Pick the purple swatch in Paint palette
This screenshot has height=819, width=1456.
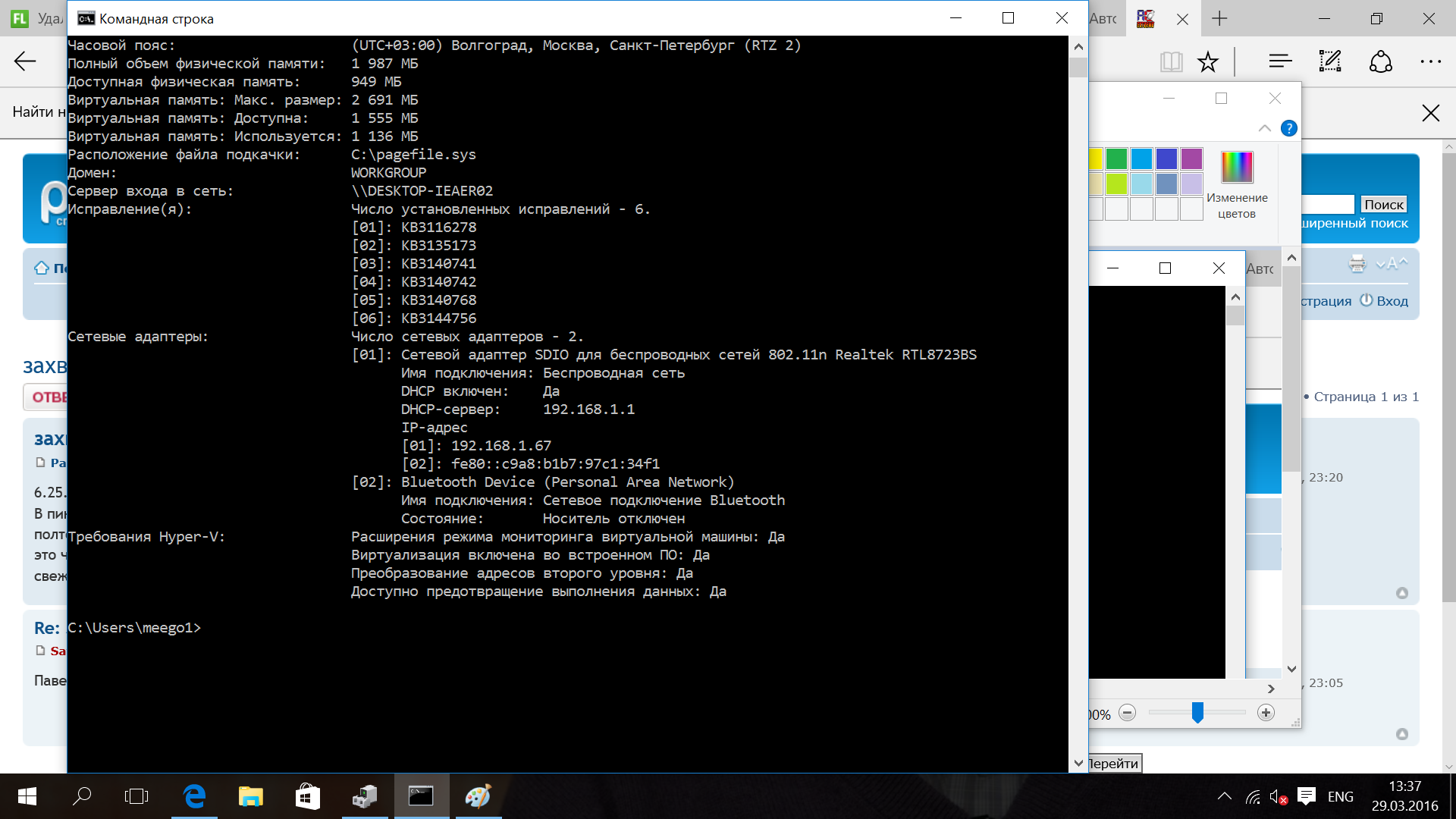click(1191, 158)
